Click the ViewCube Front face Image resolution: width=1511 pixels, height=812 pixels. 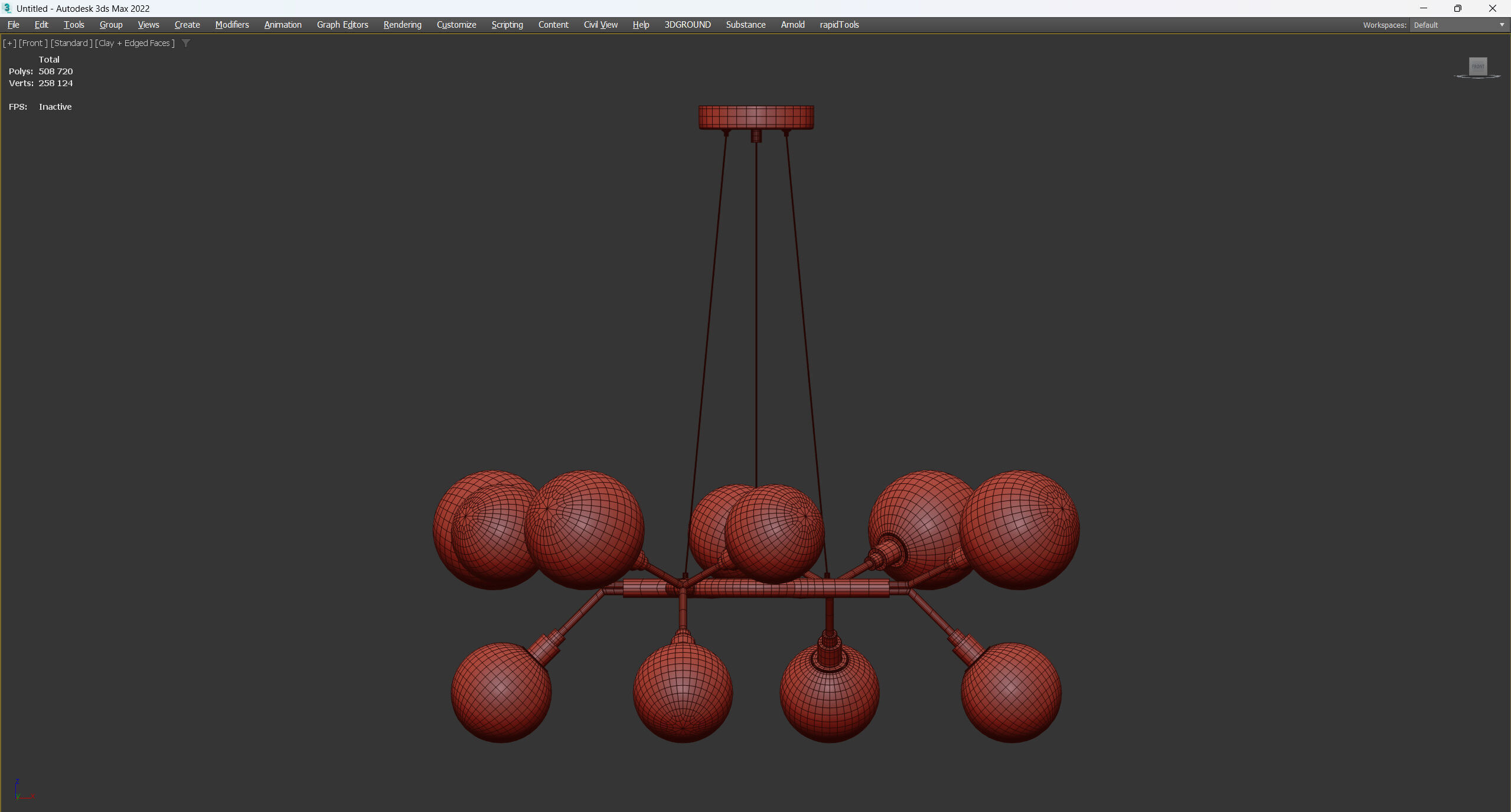pos(1477,66)
